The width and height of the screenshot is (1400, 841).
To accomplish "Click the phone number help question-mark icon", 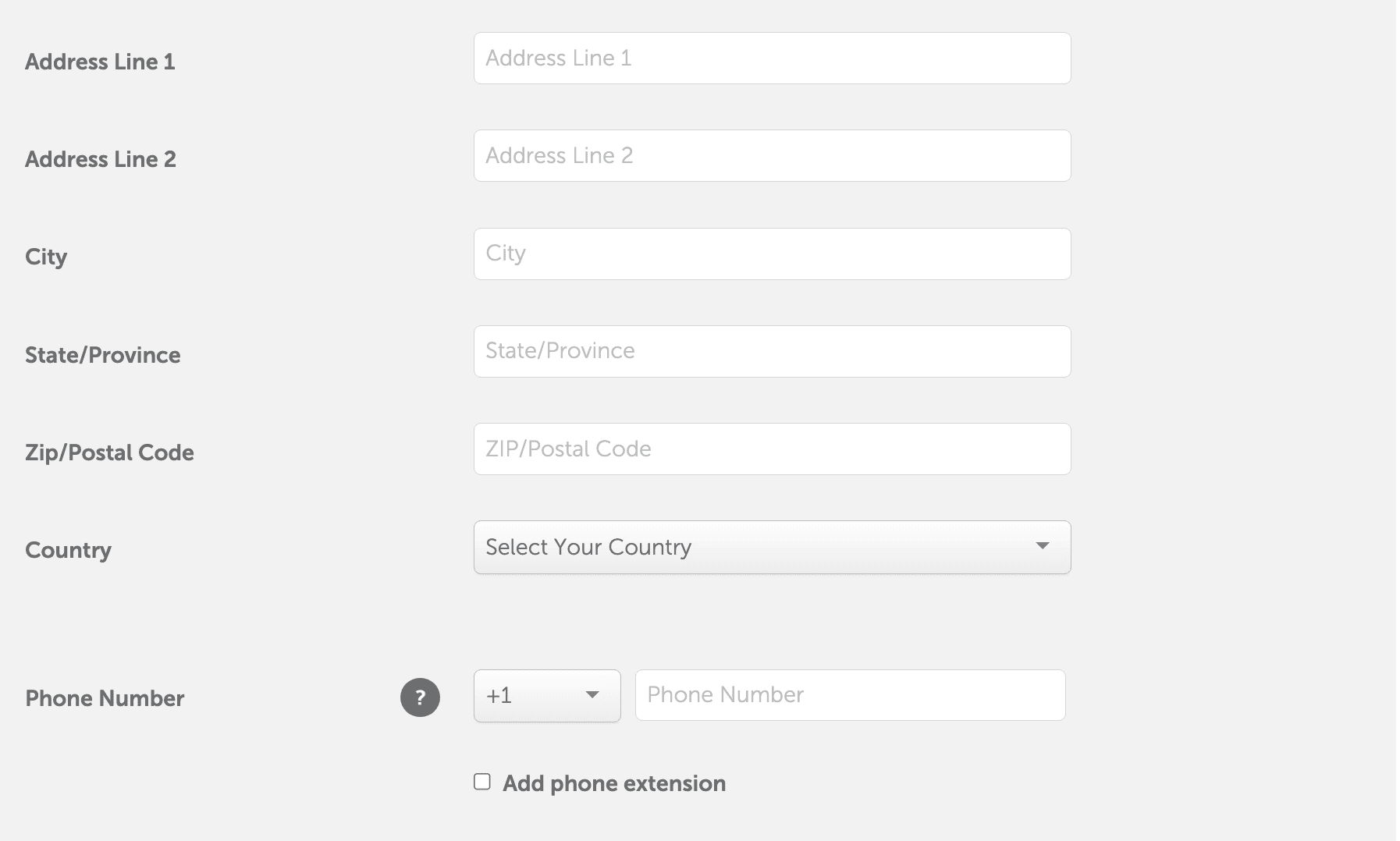I will tap(420, 697).
